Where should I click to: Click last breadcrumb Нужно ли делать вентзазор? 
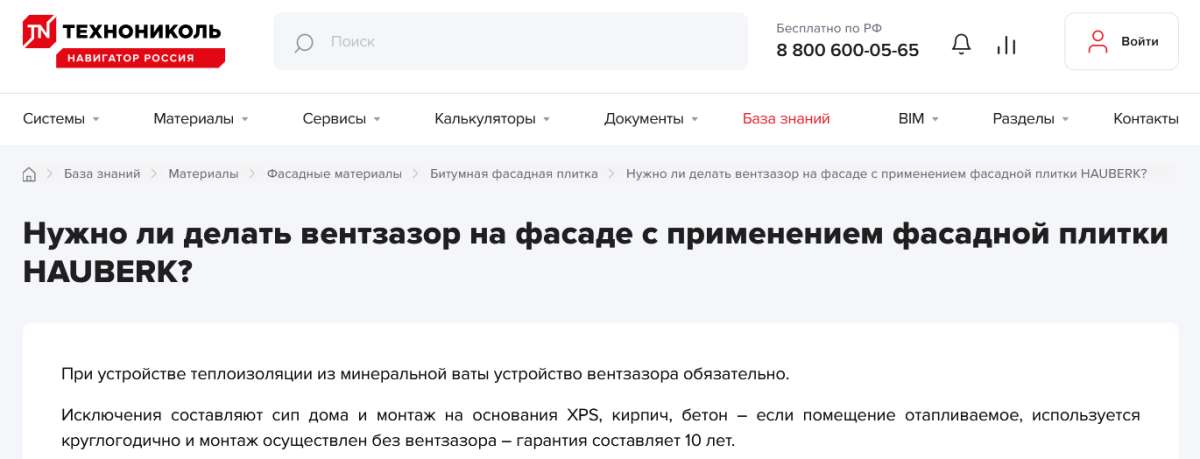[886, 174]
